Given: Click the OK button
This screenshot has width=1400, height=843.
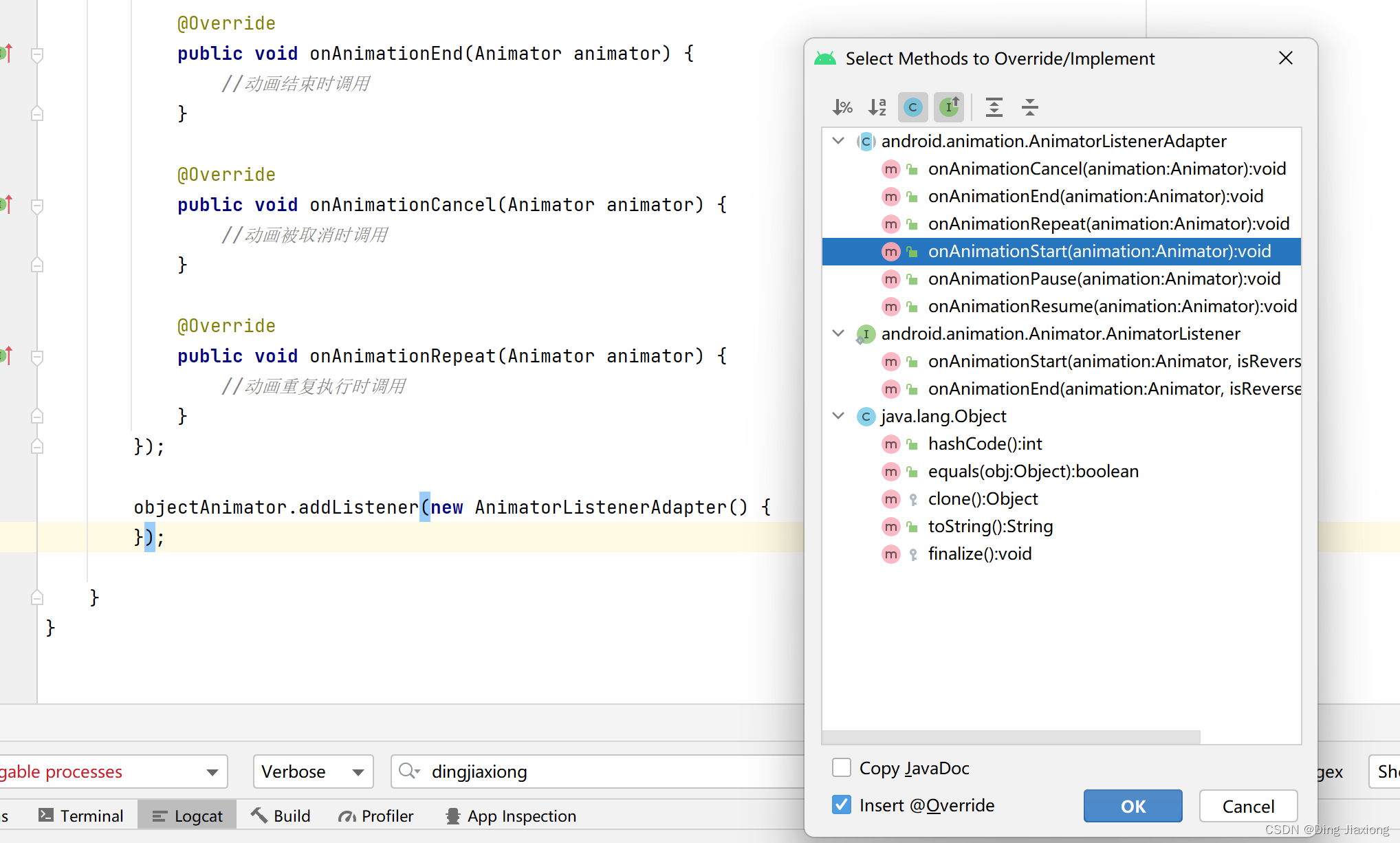Looking at the screenshot, I should coord(1133,806).
